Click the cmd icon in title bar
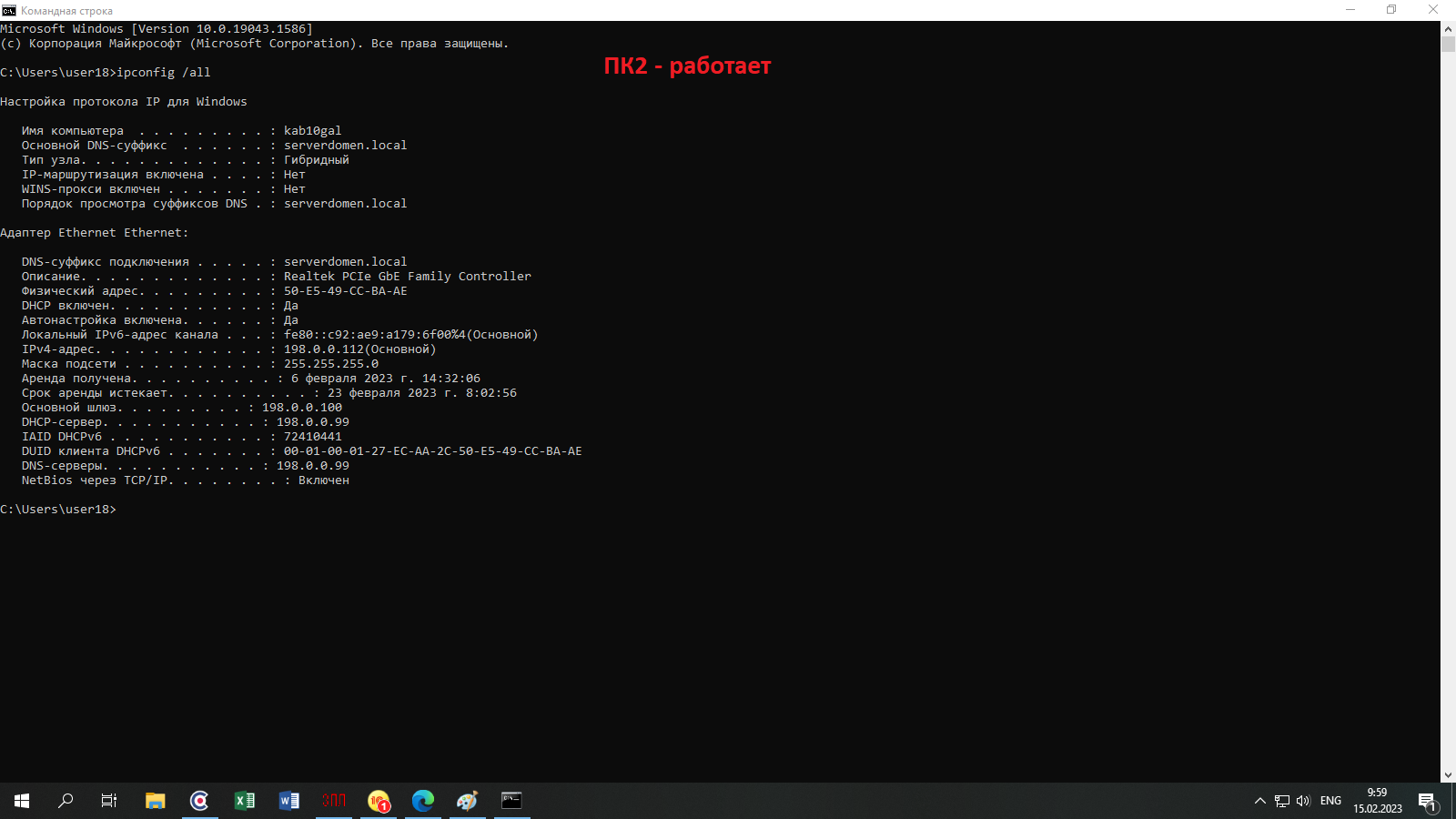This screenshot has width=1456, height=819. (9, 10)
